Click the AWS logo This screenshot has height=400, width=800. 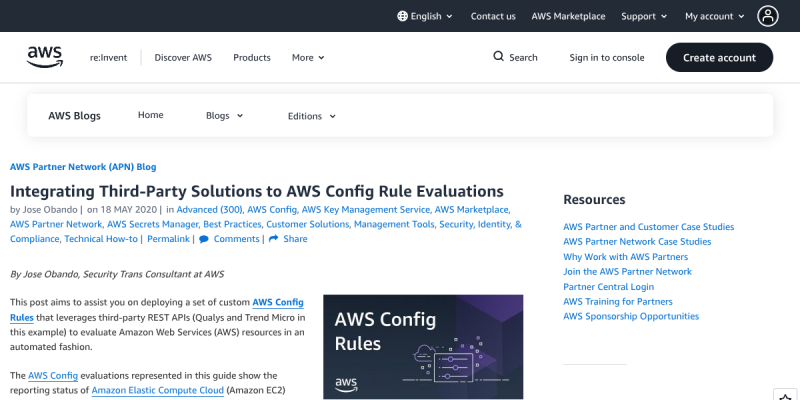[45, 57]
